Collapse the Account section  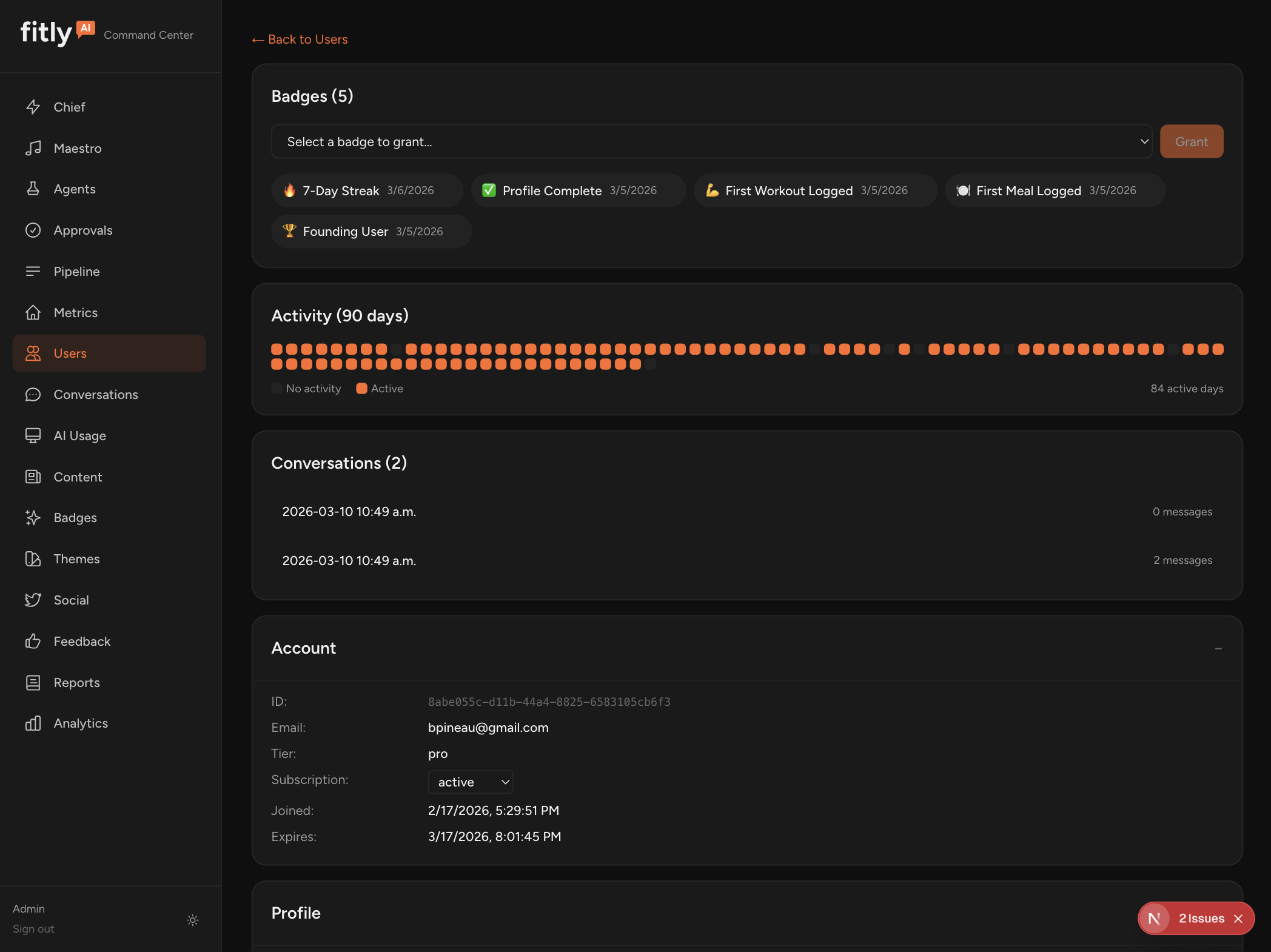click(1219, 648)
